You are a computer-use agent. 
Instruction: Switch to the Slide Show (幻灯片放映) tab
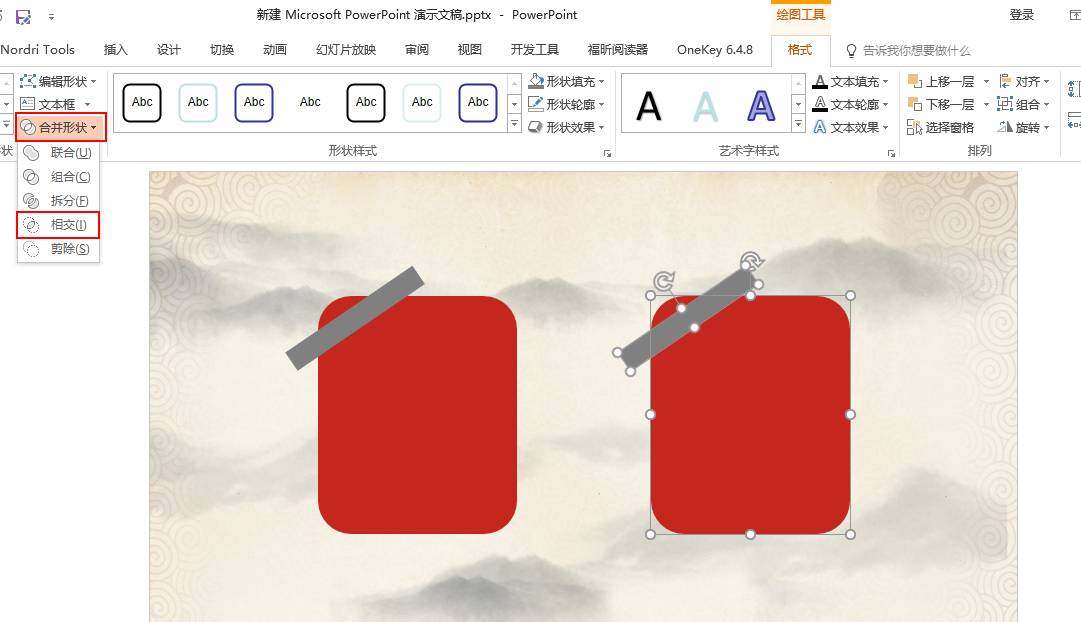(x=346, y=50)
